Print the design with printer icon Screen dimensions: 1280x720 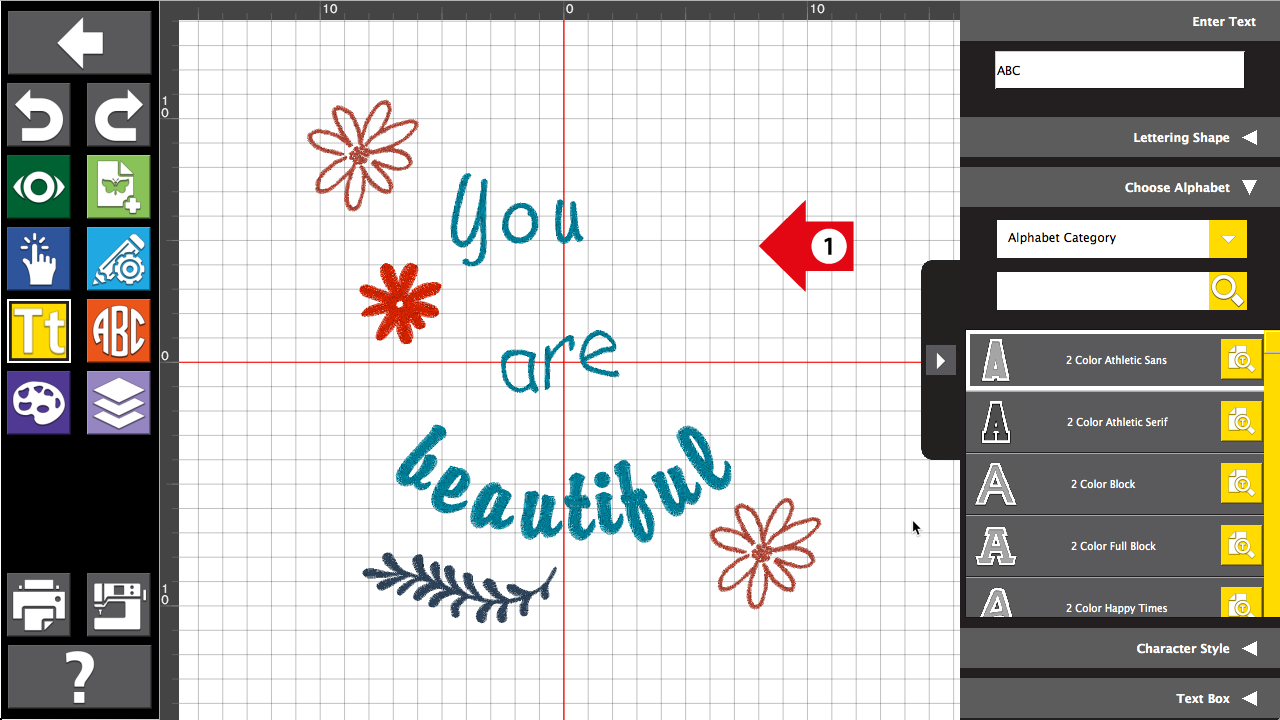tap(39, 605)
